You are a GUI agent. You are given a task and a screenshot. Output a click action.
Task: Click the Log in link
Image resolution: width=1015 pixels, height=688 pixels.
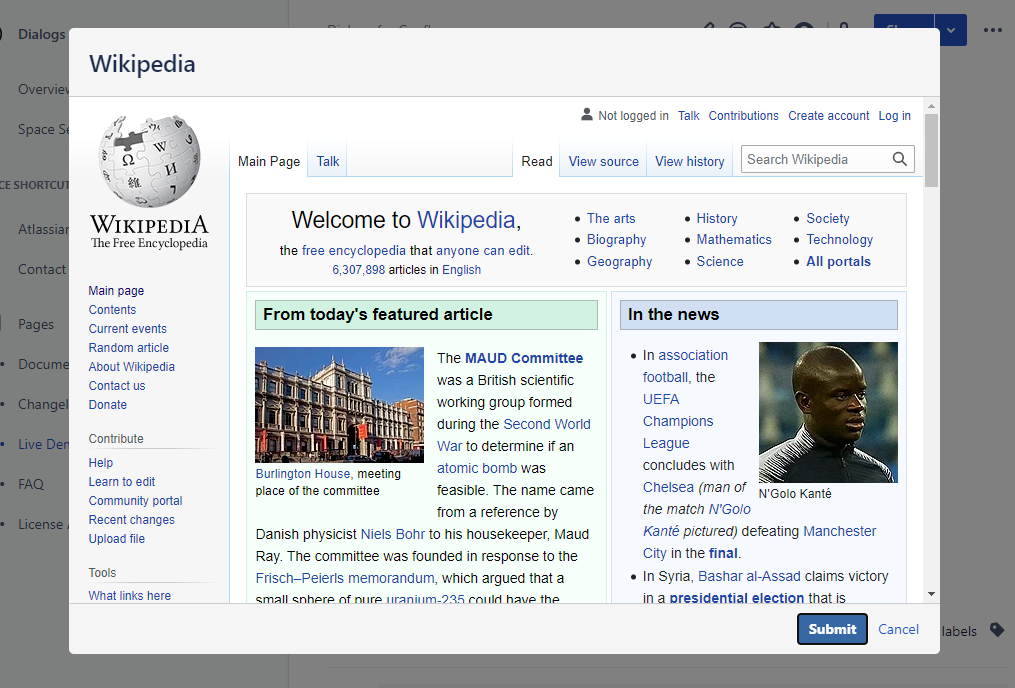(x=894, y=115)
